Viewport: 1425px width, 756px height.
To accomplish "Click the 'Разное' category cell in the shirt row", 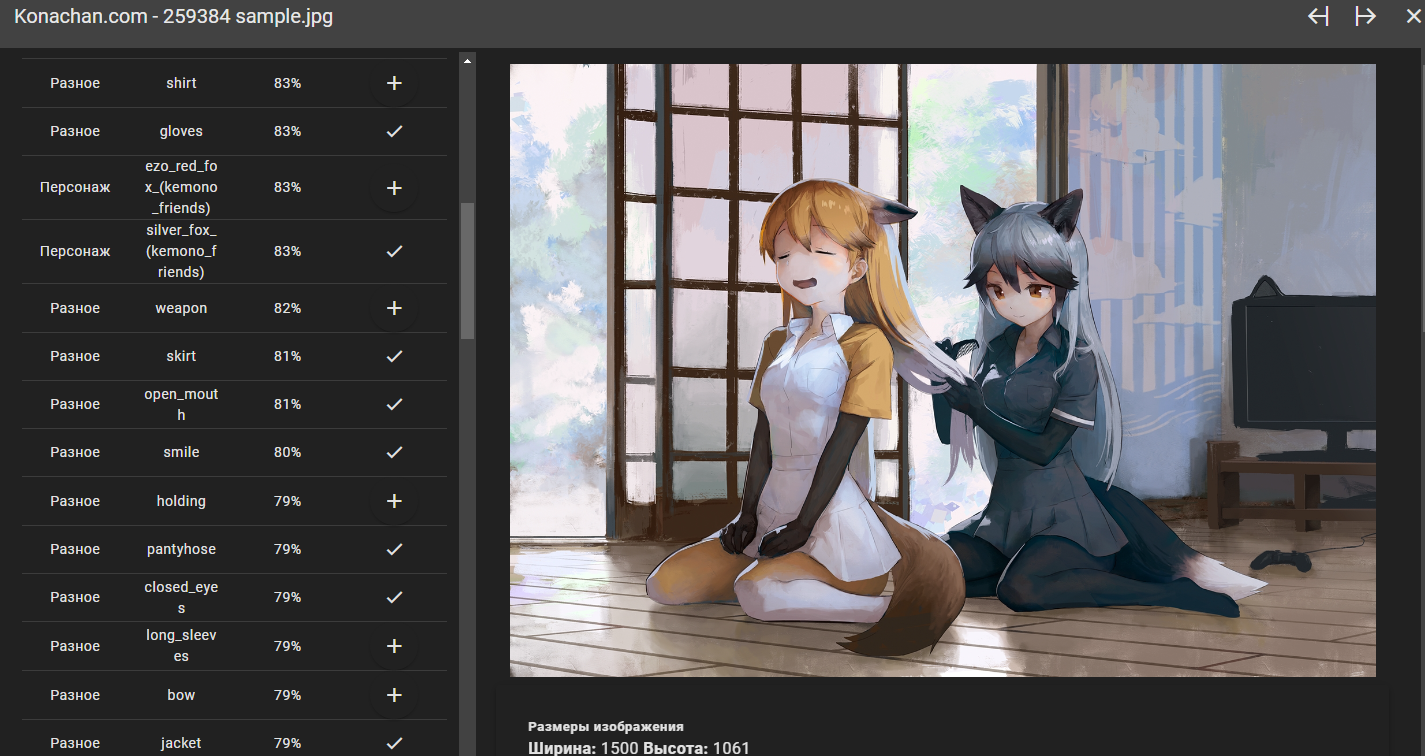I will click(75, 83).
